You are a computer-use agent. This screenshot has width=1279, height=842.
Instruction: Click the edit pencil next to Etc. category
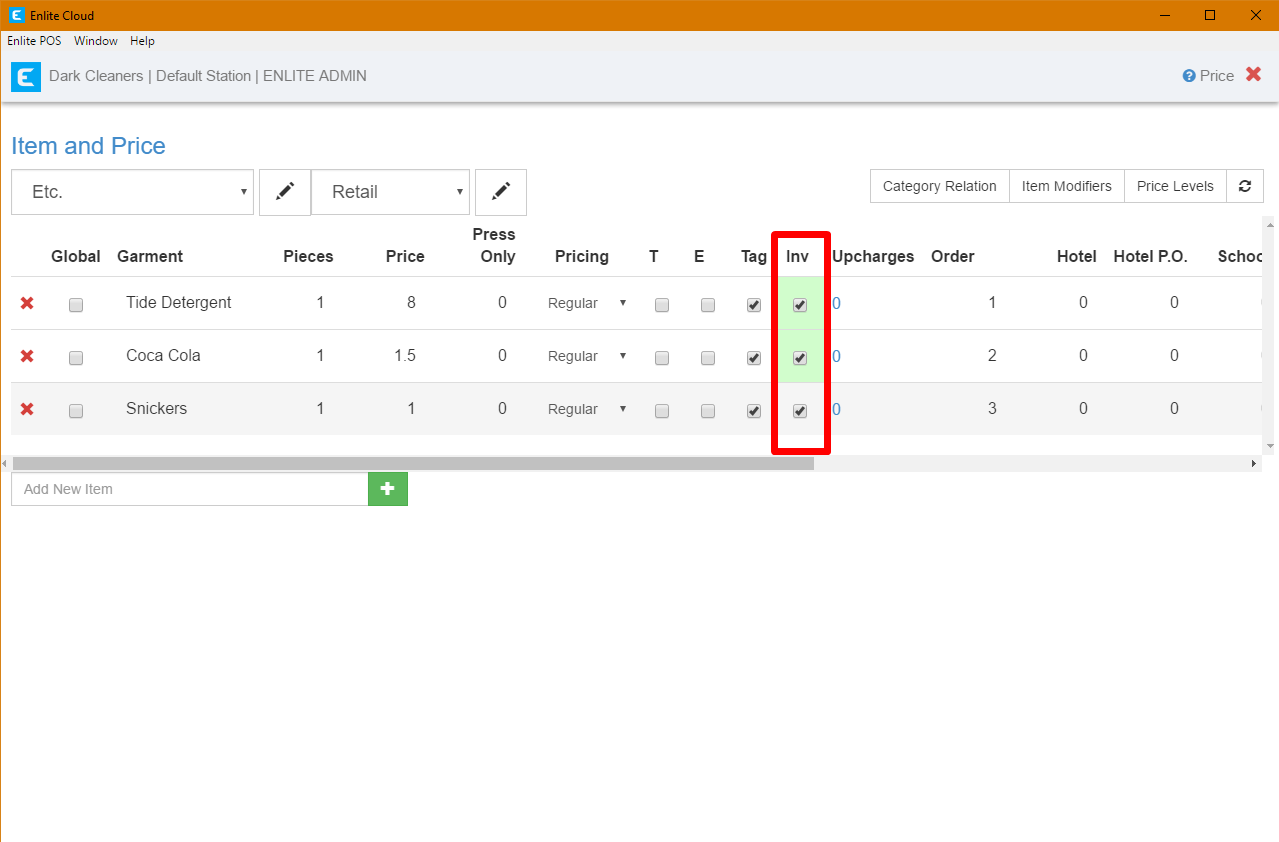[285, 192]
